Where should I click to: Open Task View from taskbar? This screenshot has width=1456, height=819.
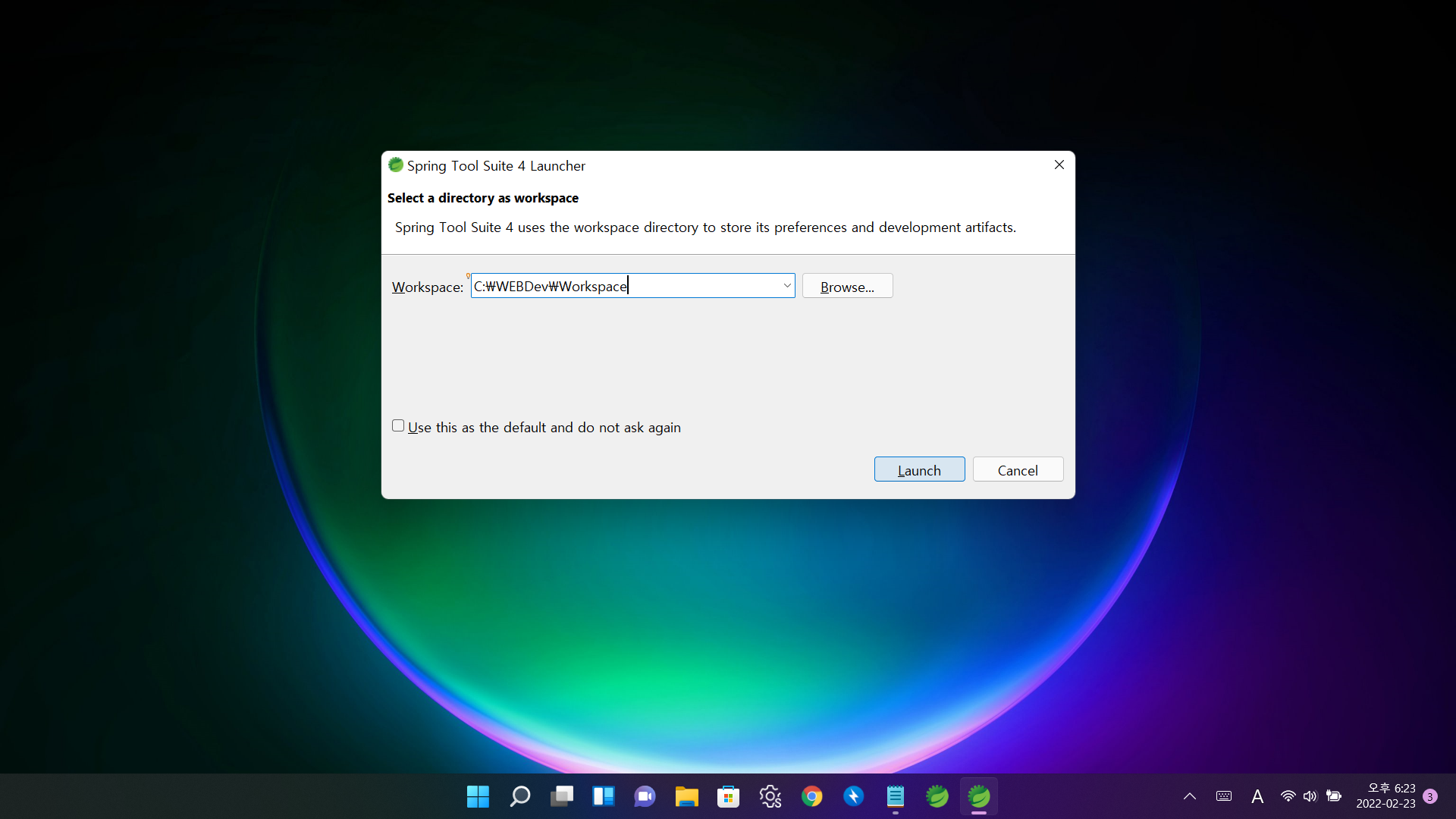(x=562, y=796)
